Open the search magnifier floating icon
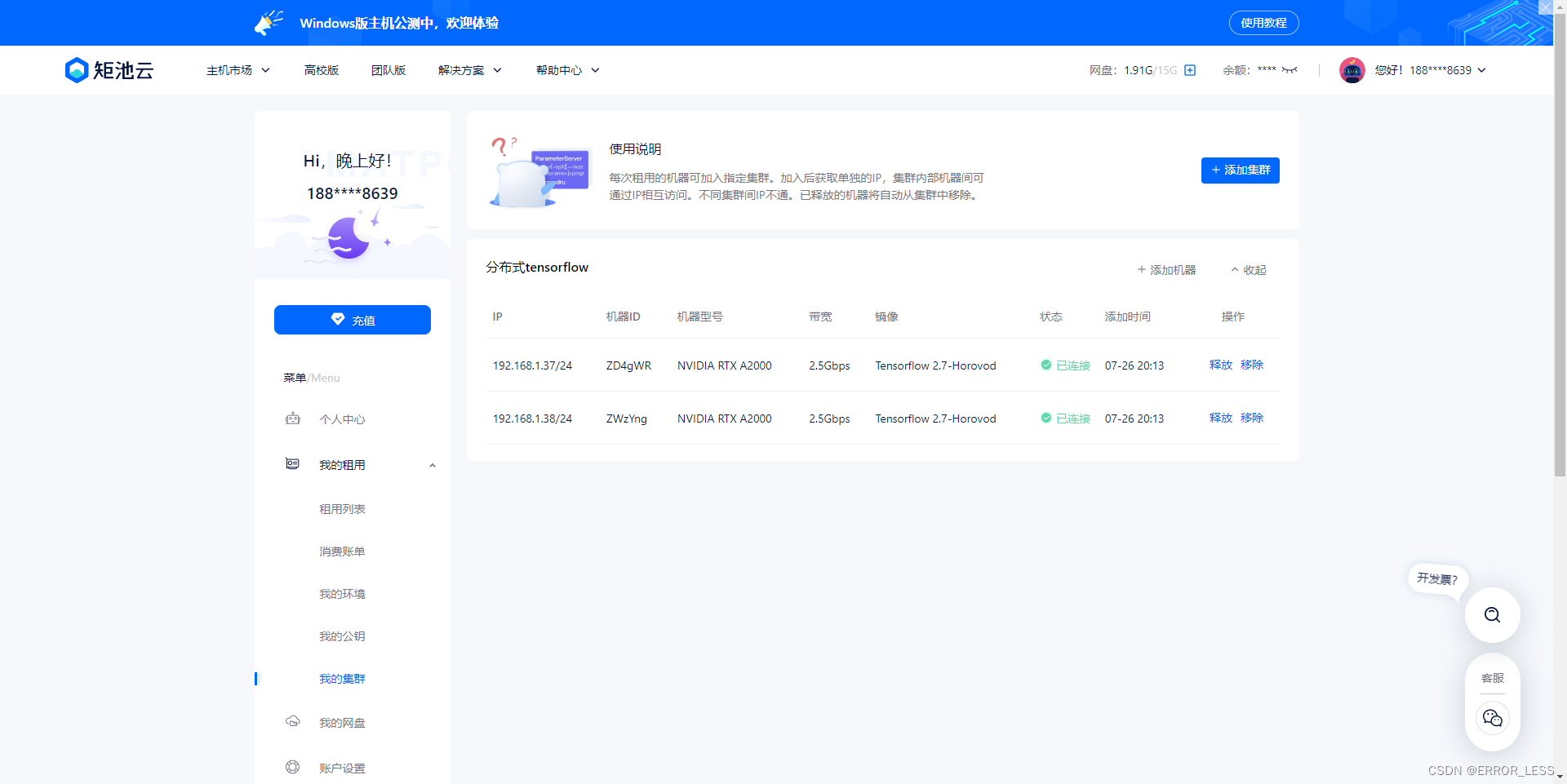This screenshot has height=784, width=1567. coord(1492,615)
